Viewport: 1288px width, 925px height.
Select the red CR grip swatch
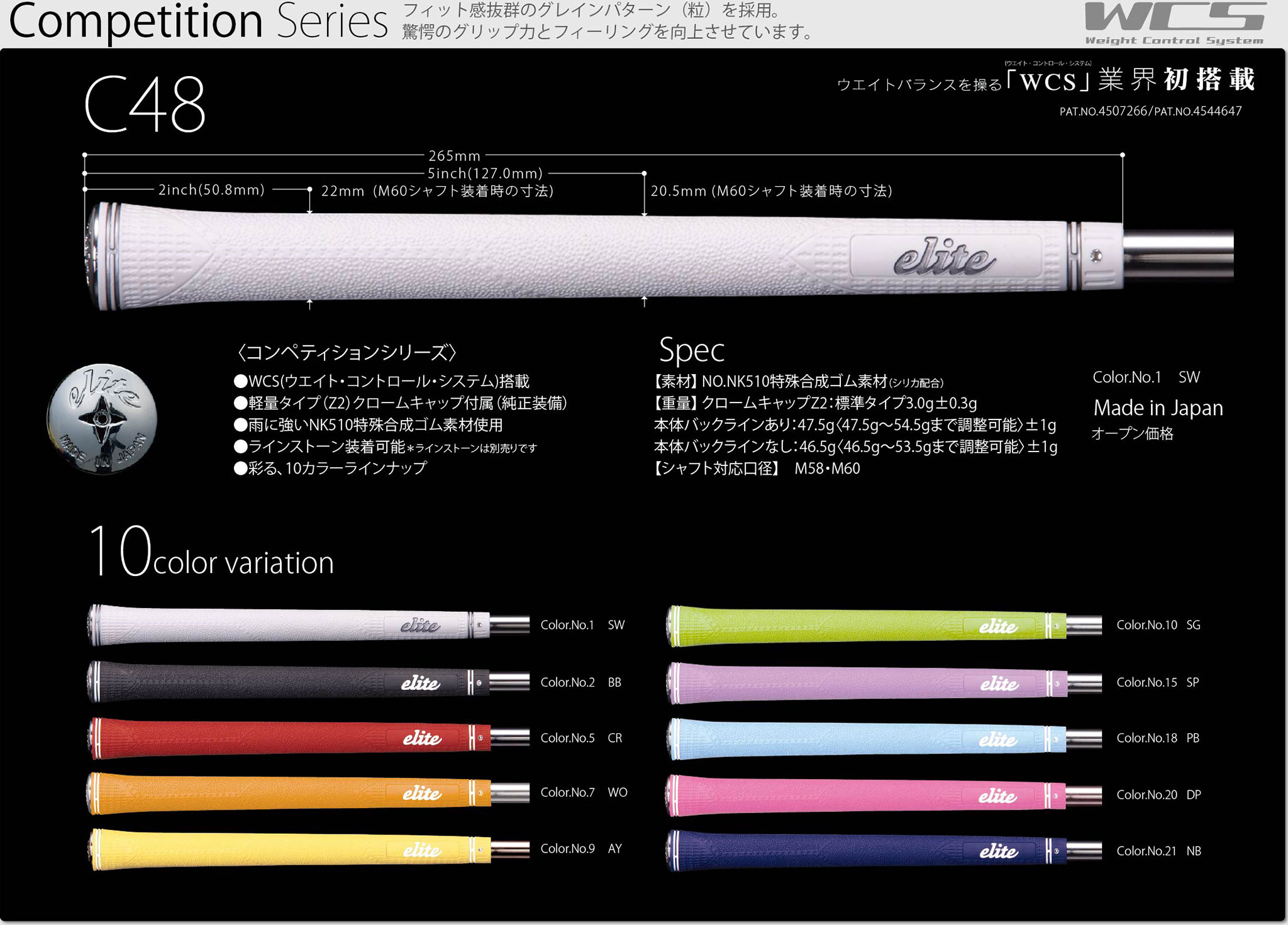click(308, 737)
